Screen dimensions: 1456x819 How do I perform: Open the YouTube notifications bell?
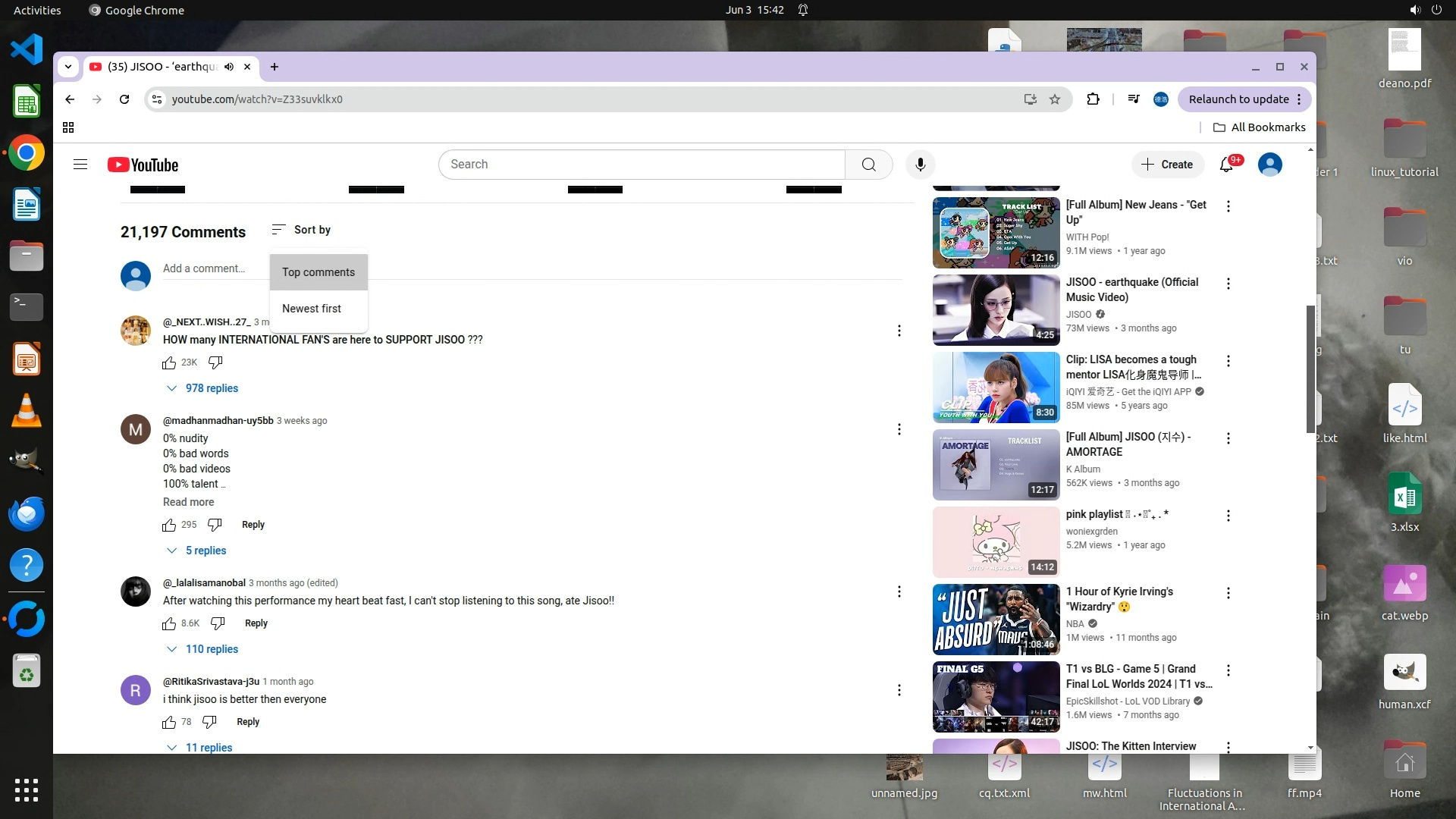(x=1226, y=165)
